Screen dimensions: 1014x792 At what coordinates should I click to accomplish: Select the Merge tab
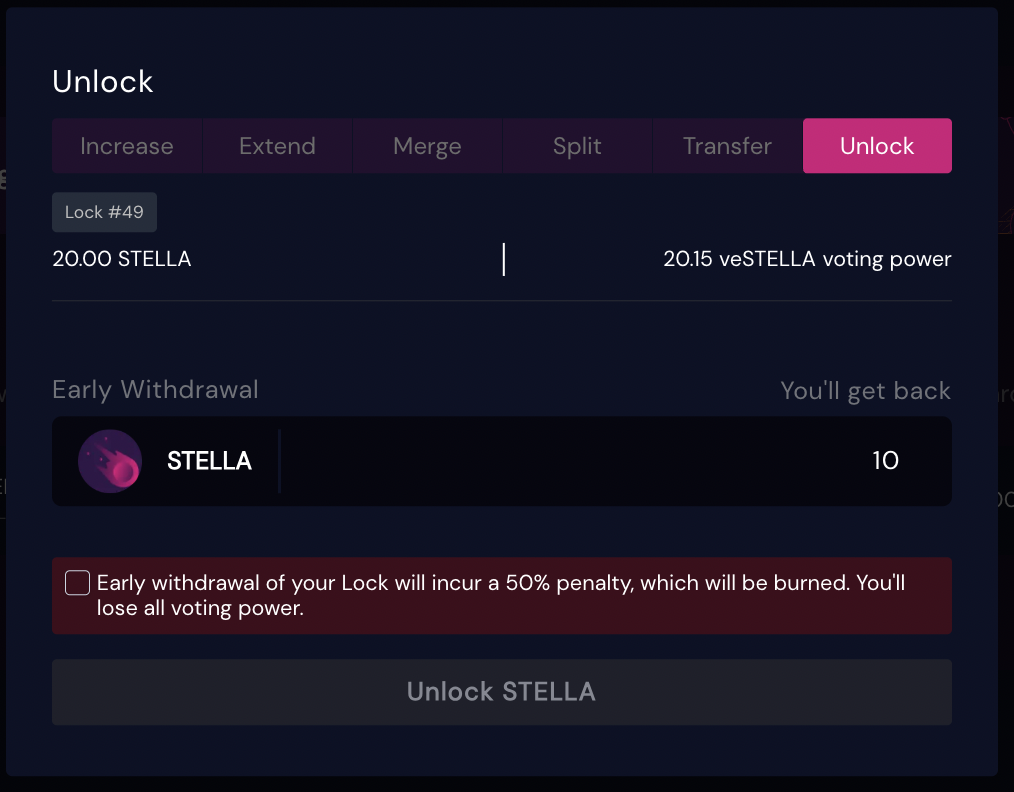point(427,146)
